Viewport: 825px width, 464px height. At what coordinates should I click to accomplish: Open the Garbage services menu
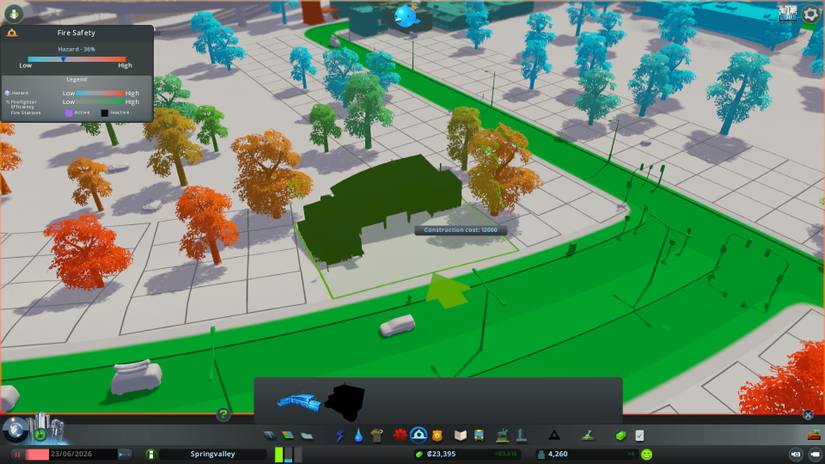(x=377, y=436)
